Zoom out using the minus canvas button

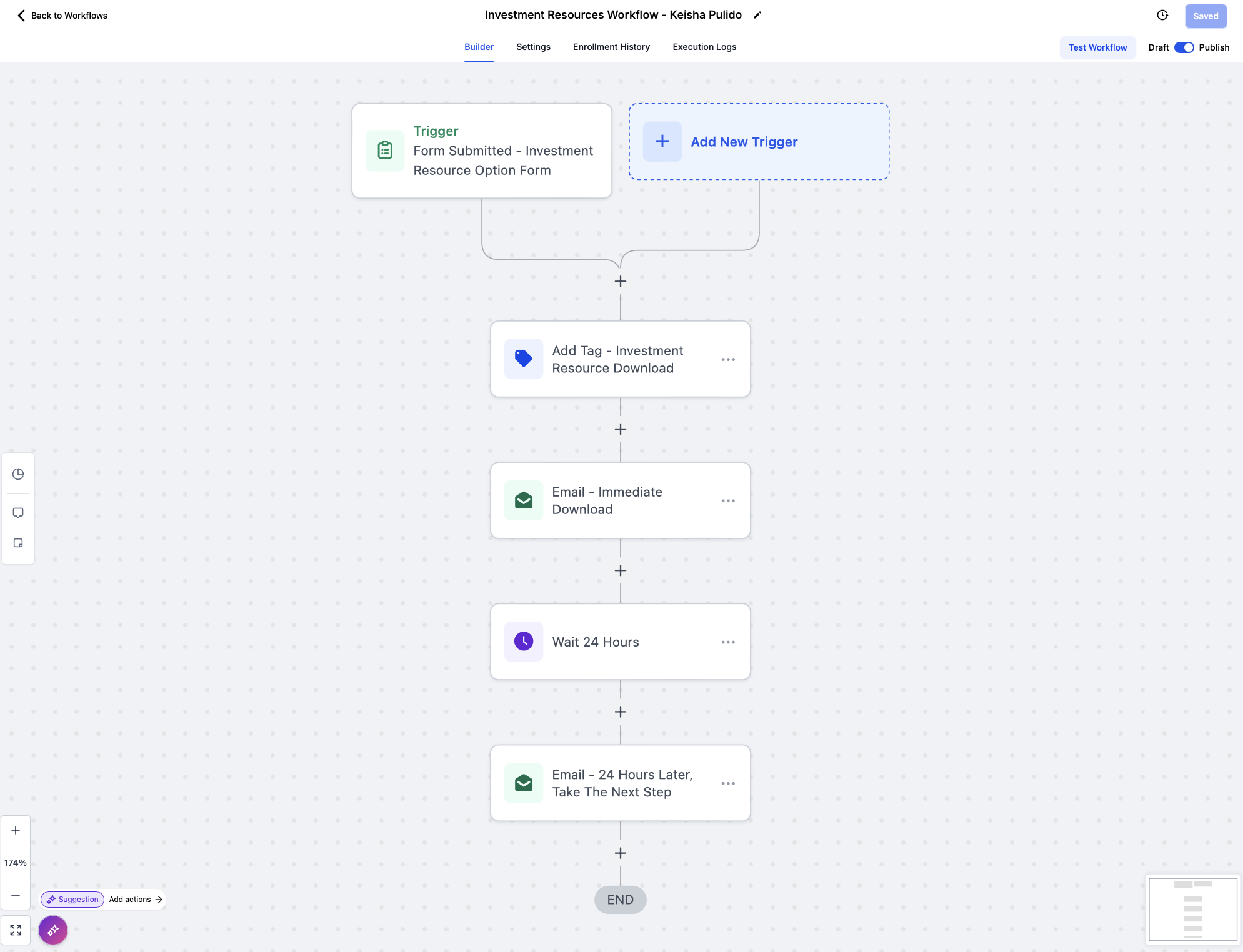click(x=16, y=895)
